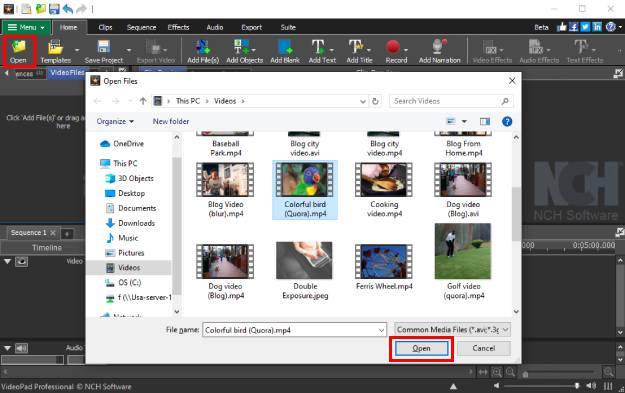Click the new project icon in title bar
This screenshot has width=625, height=393.
[x=26, y=8]
